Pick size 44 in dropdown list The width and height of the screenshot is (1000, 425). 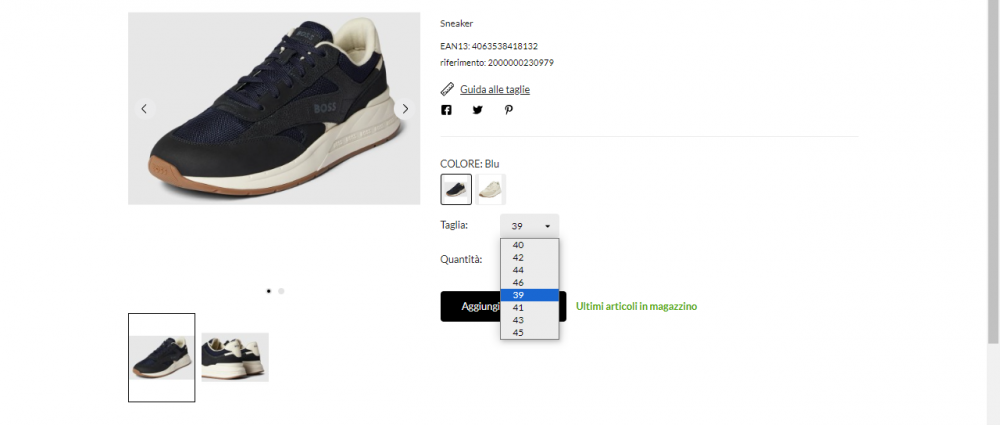pos(529,270)
